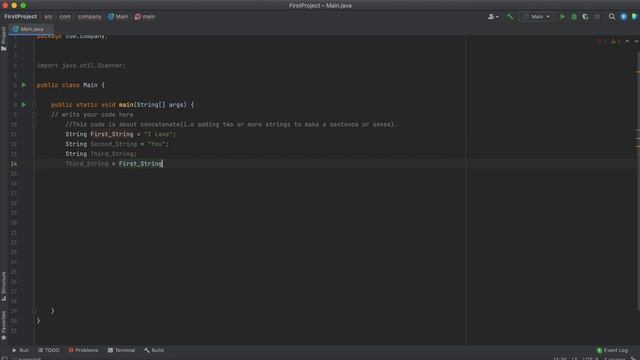Click the LF line separator in status bar
640x360 pixels.
coord(574,358)
